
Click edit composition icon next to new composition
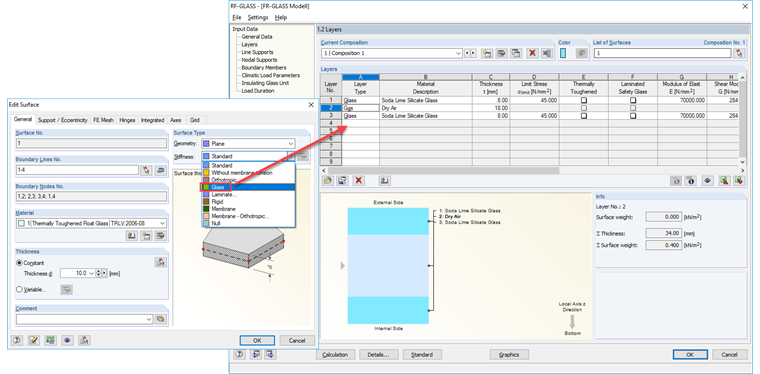point(502,53)
